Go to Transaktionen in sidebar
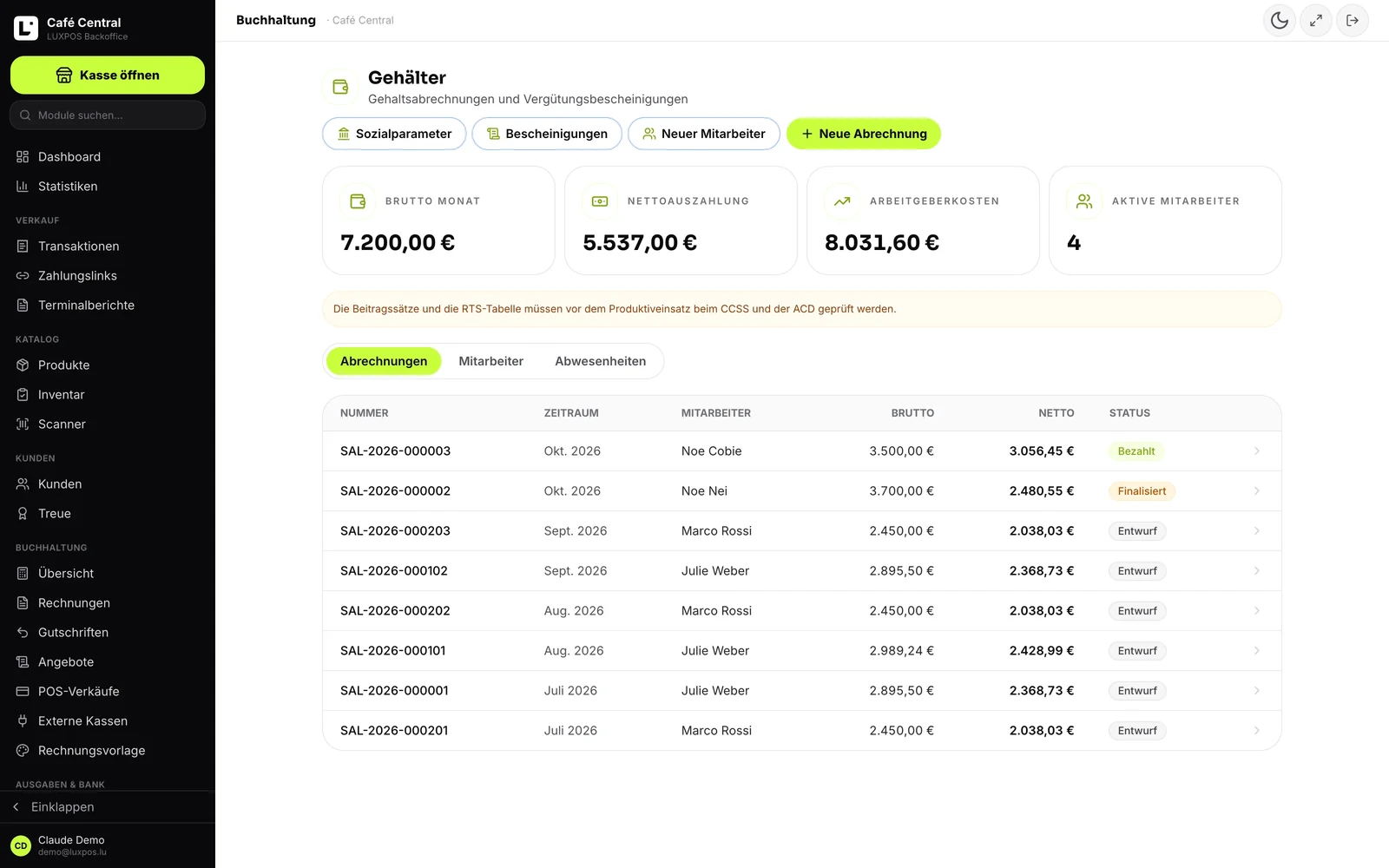1389x868 pixels. [108, 246]
